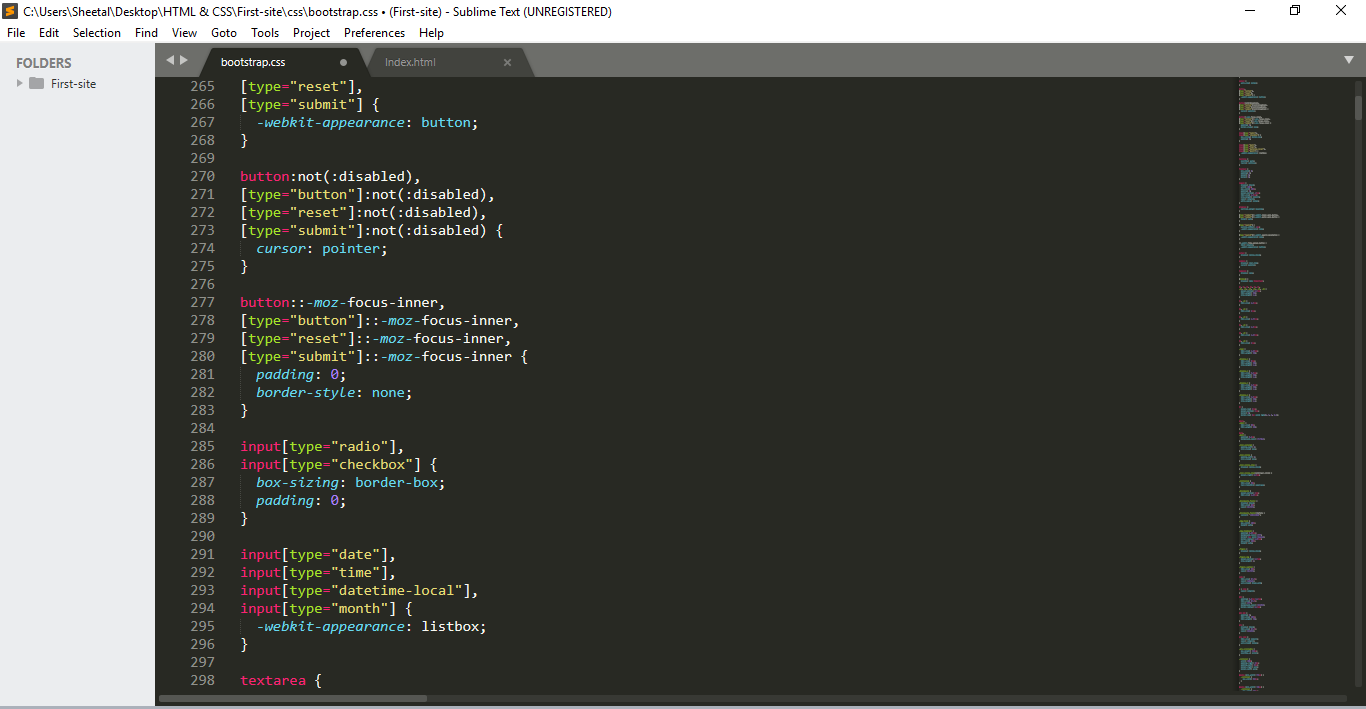The height and width of the screenshot is (709, 1366).
Task: Open the tab list dropdown arrow
Action: pyautogui.click(x=1348, y=60)
